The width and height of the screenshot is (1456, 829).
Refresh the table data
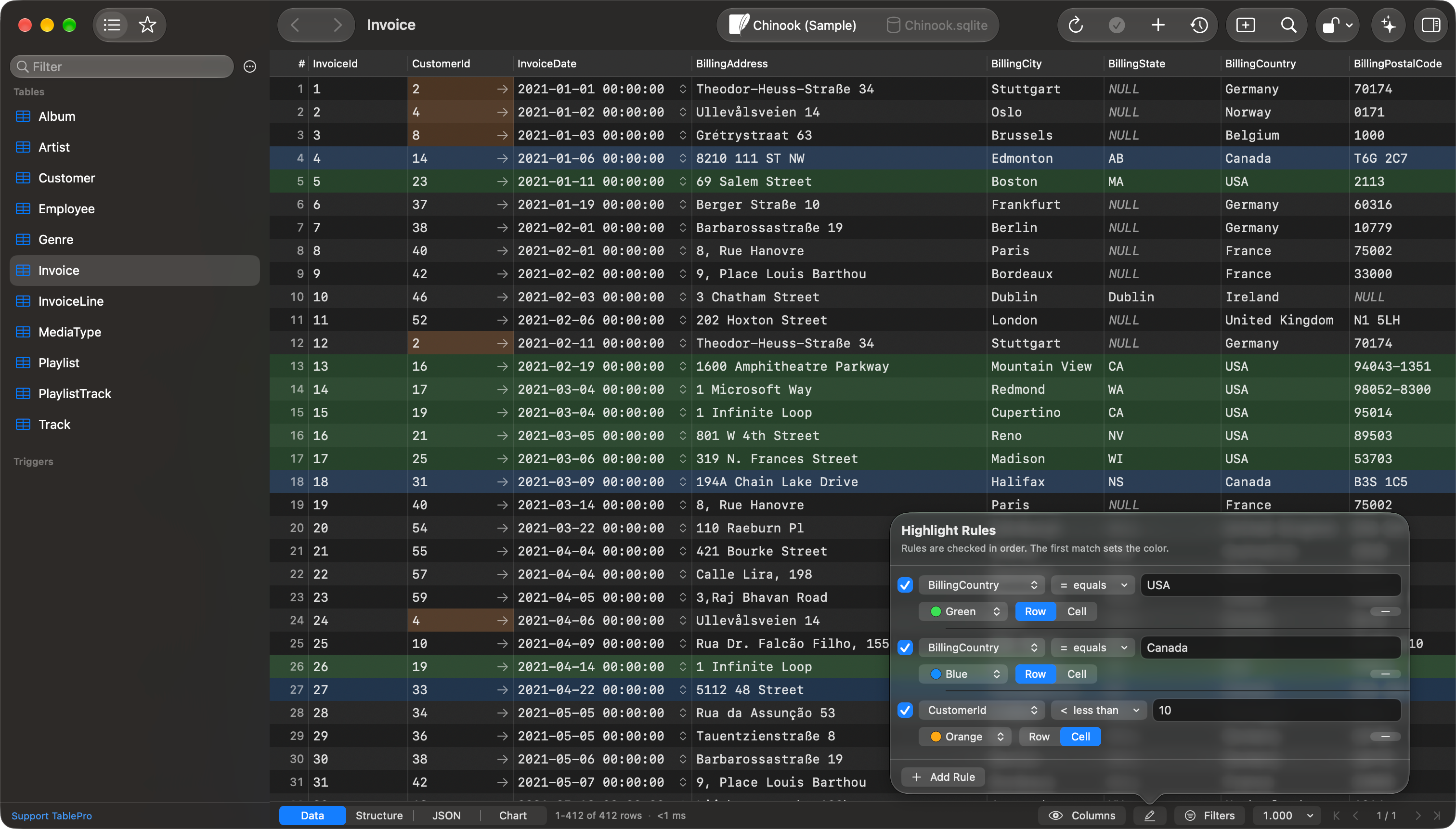[1076, 25]
